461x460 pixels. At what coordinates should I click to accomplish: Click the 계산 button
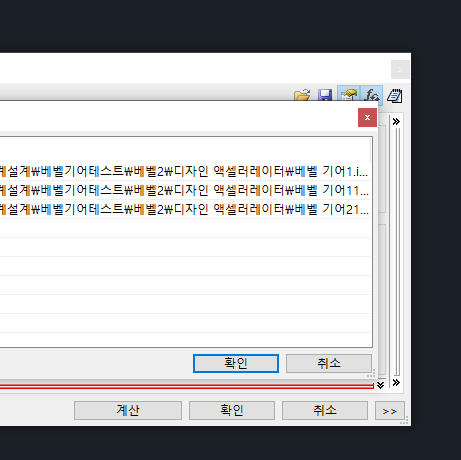(128, 410)
